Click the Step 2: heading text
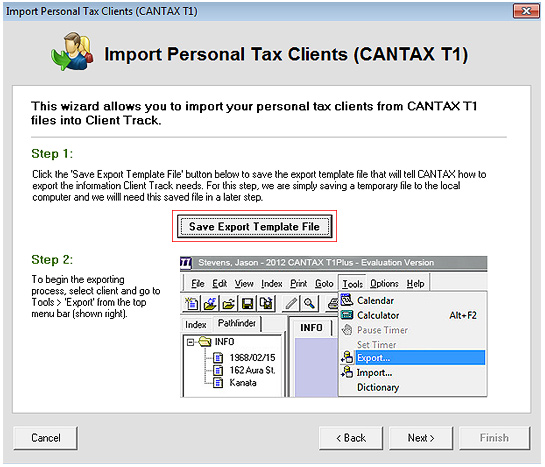This screenshot has width=545, height=467. (52, 260)
